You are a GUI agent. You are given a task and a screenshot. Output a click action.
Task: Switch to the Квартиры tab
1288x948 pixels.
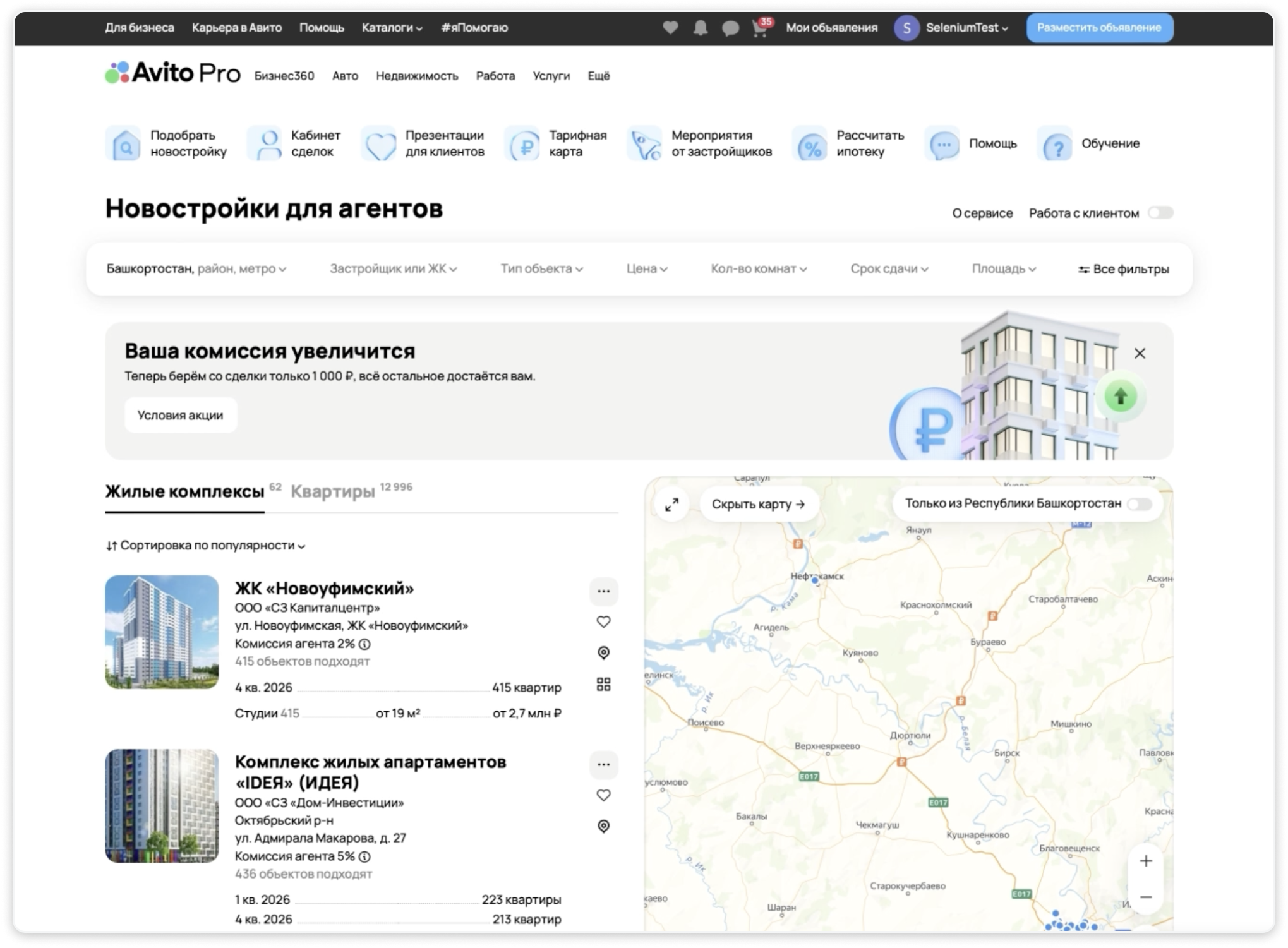coord(333,491)
